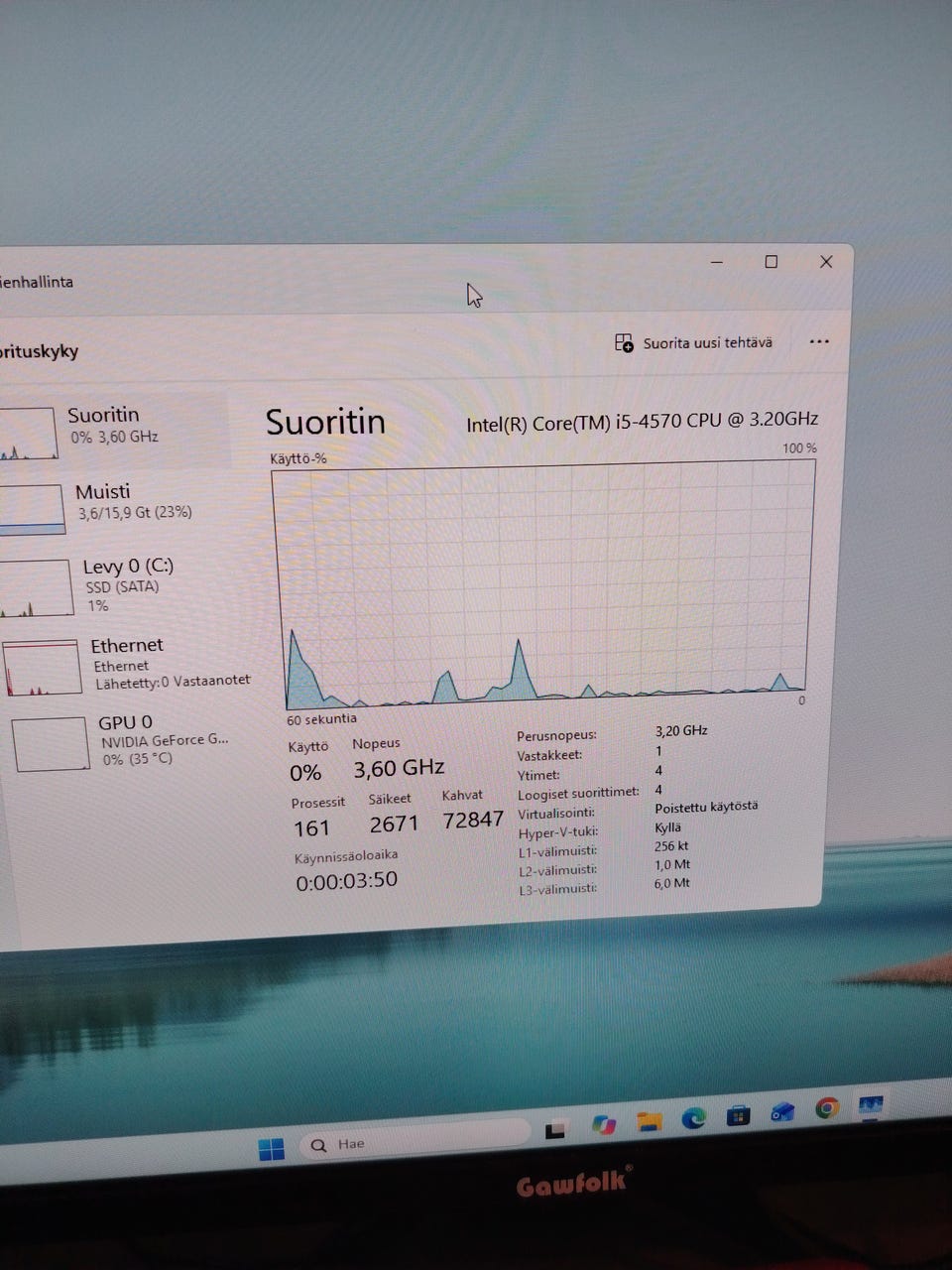Click the 60 sekuntia graph label
The width and height of the screenshot is (952, 1270).
tap(321, 719)
